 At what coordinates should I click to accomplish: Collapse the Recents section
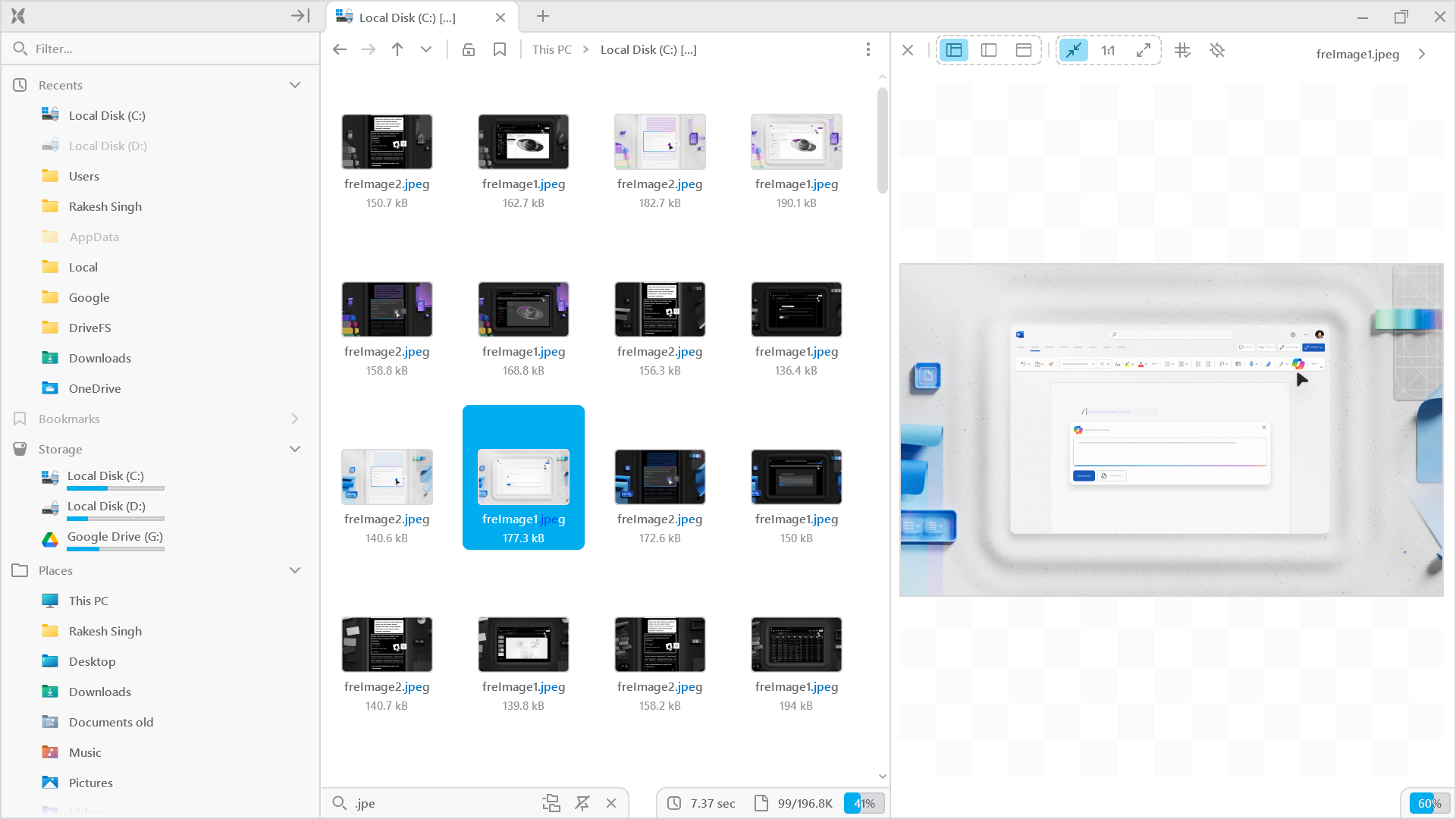pyautogui.click(x=295, y=84)
